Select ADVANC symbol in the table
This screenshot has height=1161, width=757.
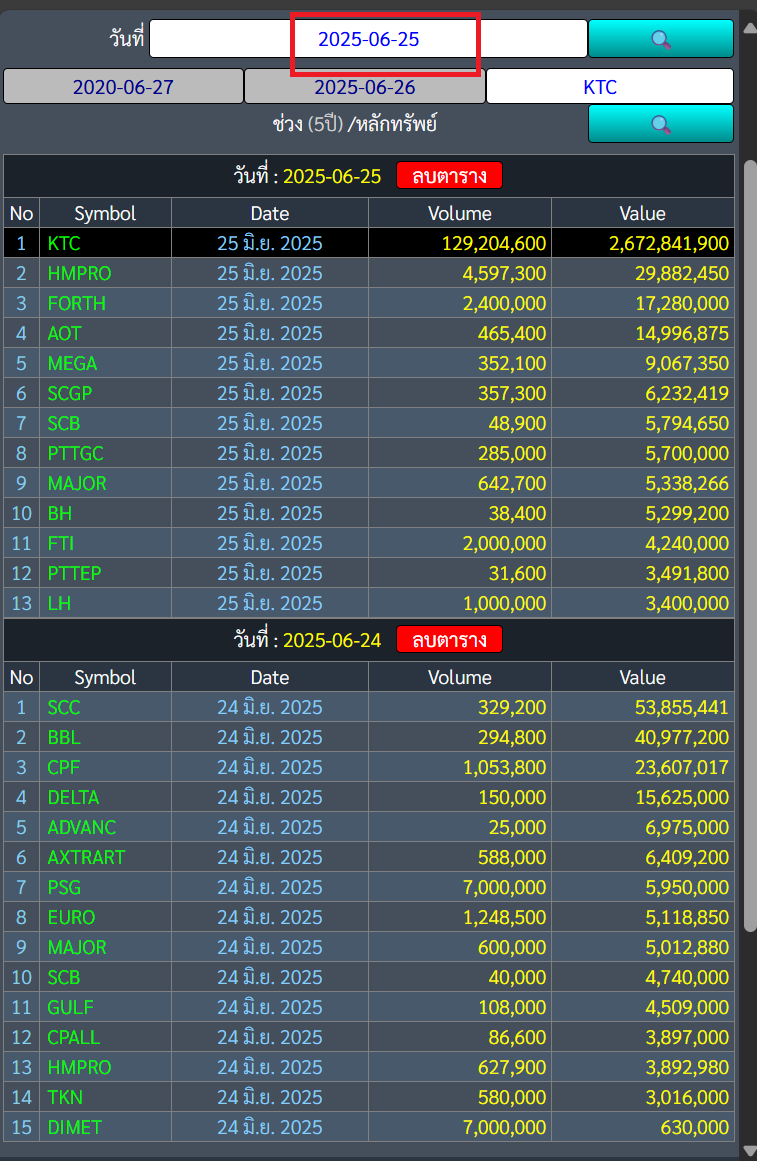point(81,827)
